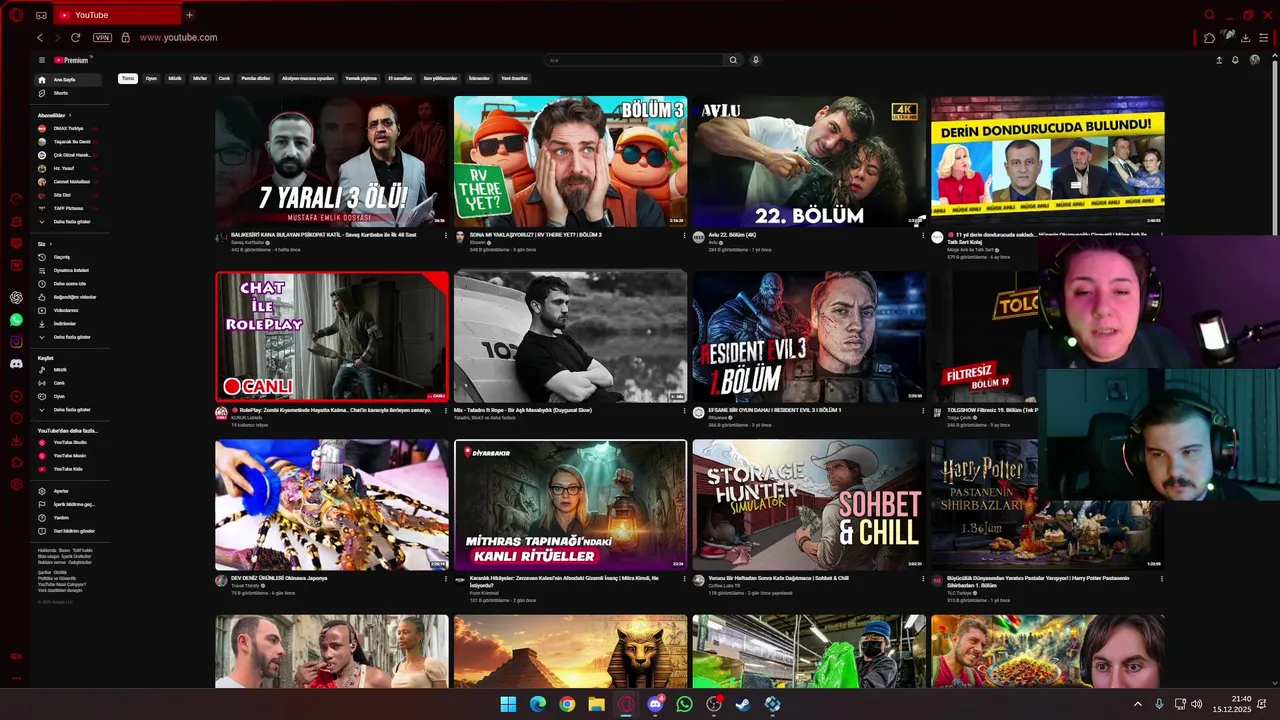Open the Create/upload video icon
The height and width of the screenshot is (720, 1280).
pyautogui.click(x=1219, y=60)
